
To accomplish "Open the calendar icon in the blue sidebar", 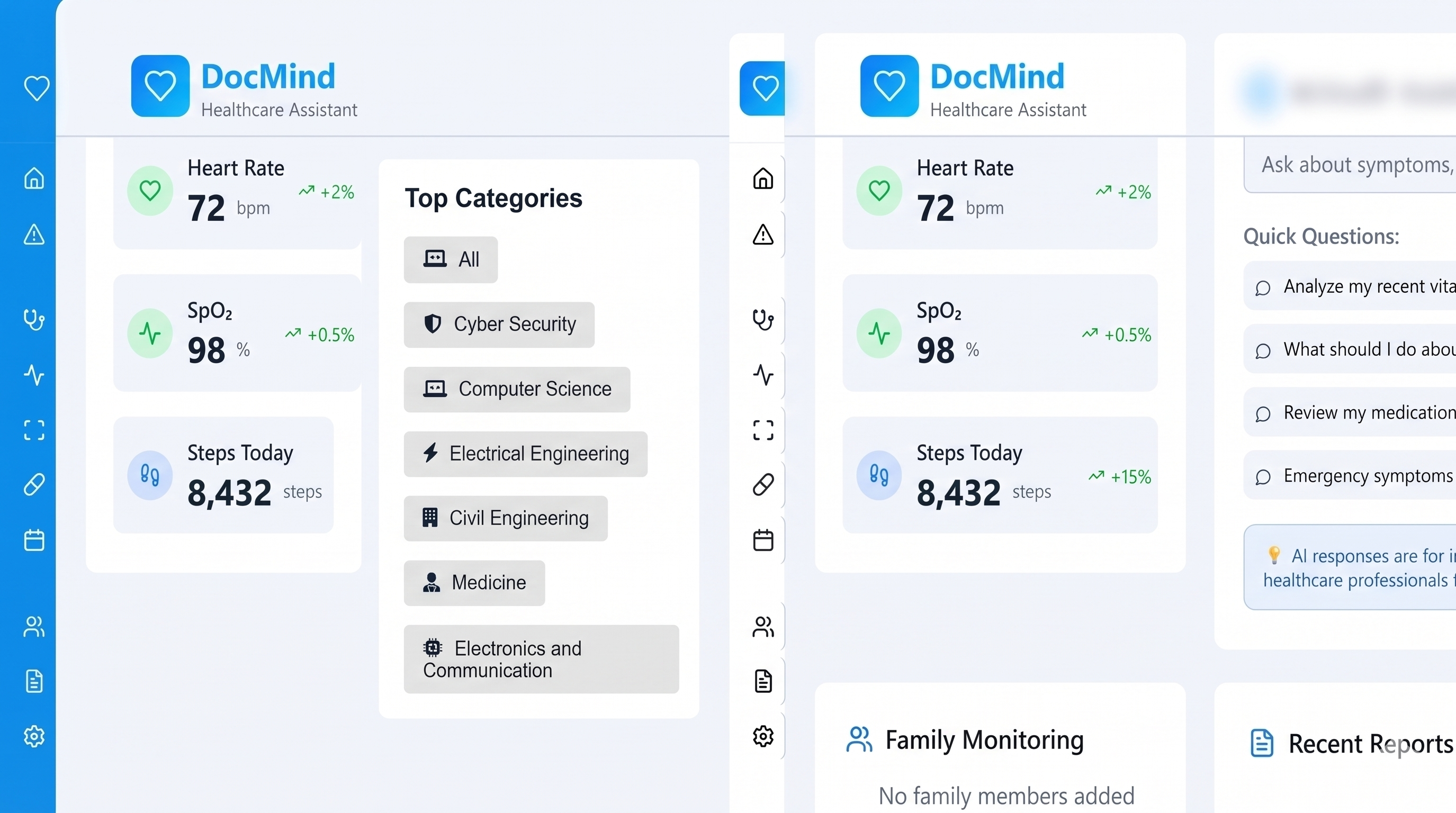I will [34, 540].
